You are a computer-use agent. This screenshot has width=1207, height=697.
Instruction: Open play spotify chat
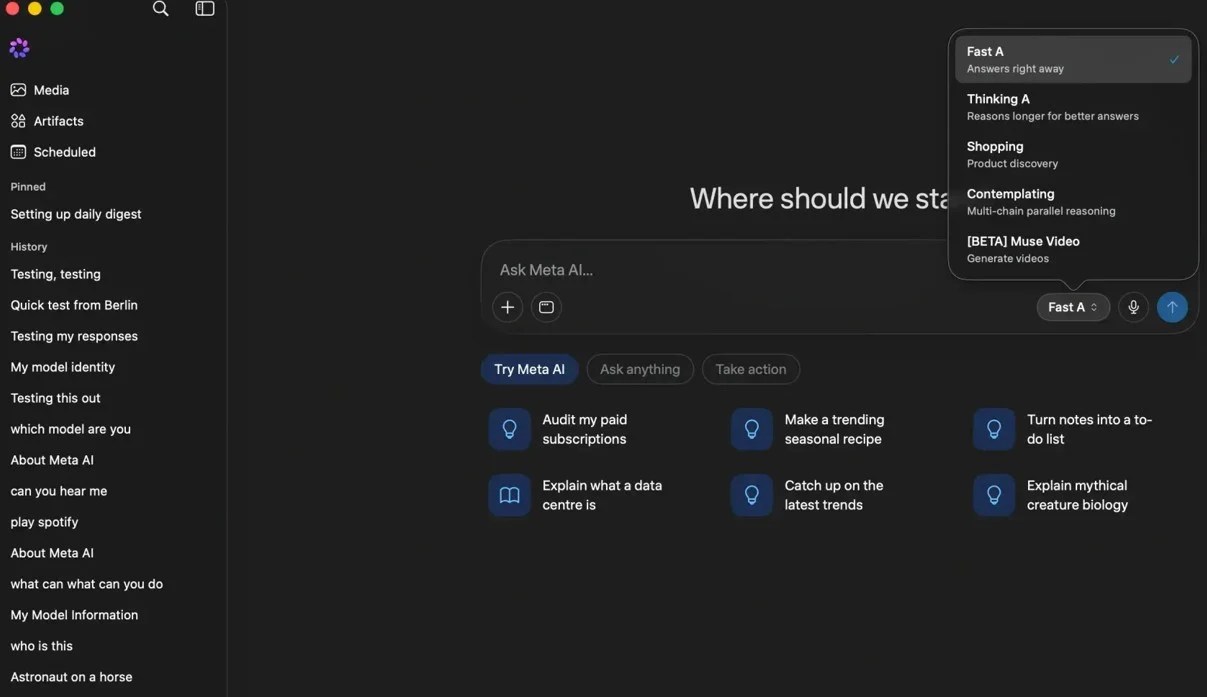tap(44, 522)
